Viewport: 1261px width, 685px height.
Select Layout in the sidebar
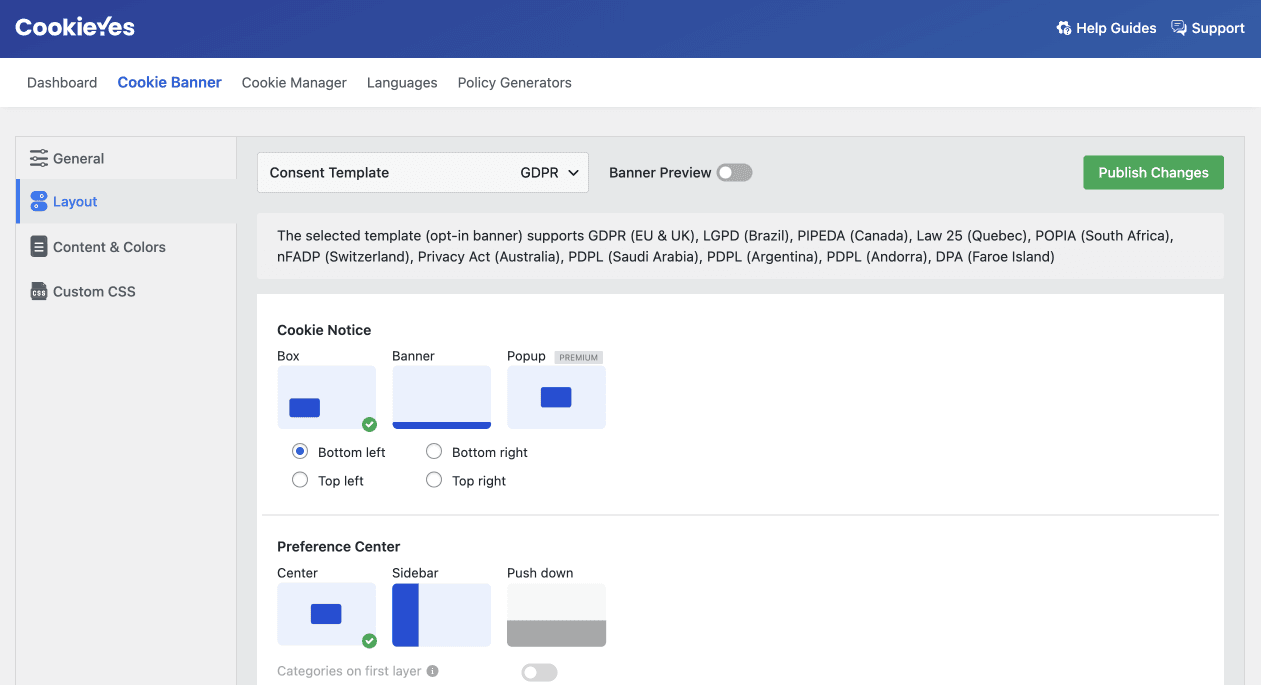[x=126, y=201]
